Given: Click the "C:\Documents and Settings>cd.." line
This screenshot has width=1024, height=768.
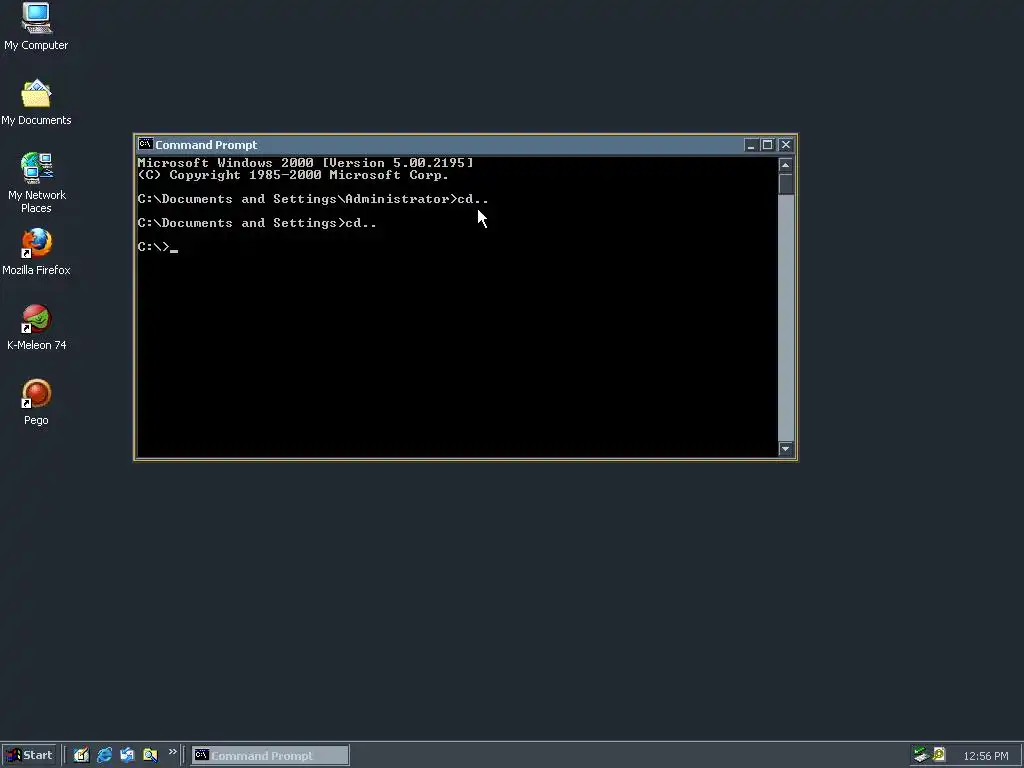Looking at the screenshot, I should point(257,223).
